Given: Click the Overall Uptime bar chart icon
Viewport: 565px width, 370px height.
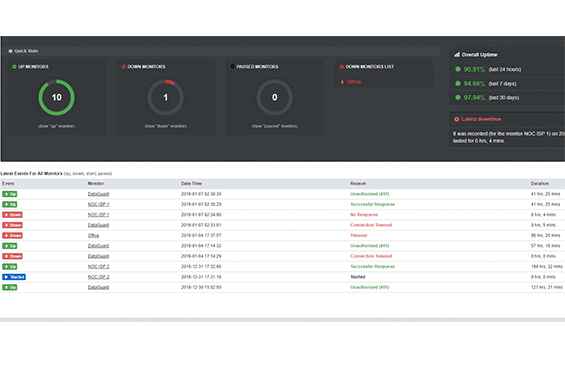Looking at the screenshot, I should 457,55.
